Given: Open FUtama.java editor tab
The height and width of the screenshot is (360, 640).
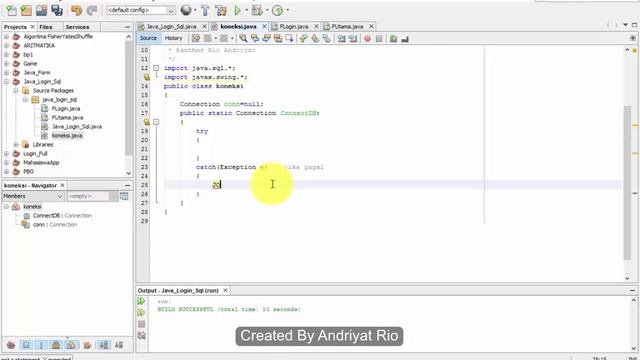Looking at the screenshot, I should (347, 27).
